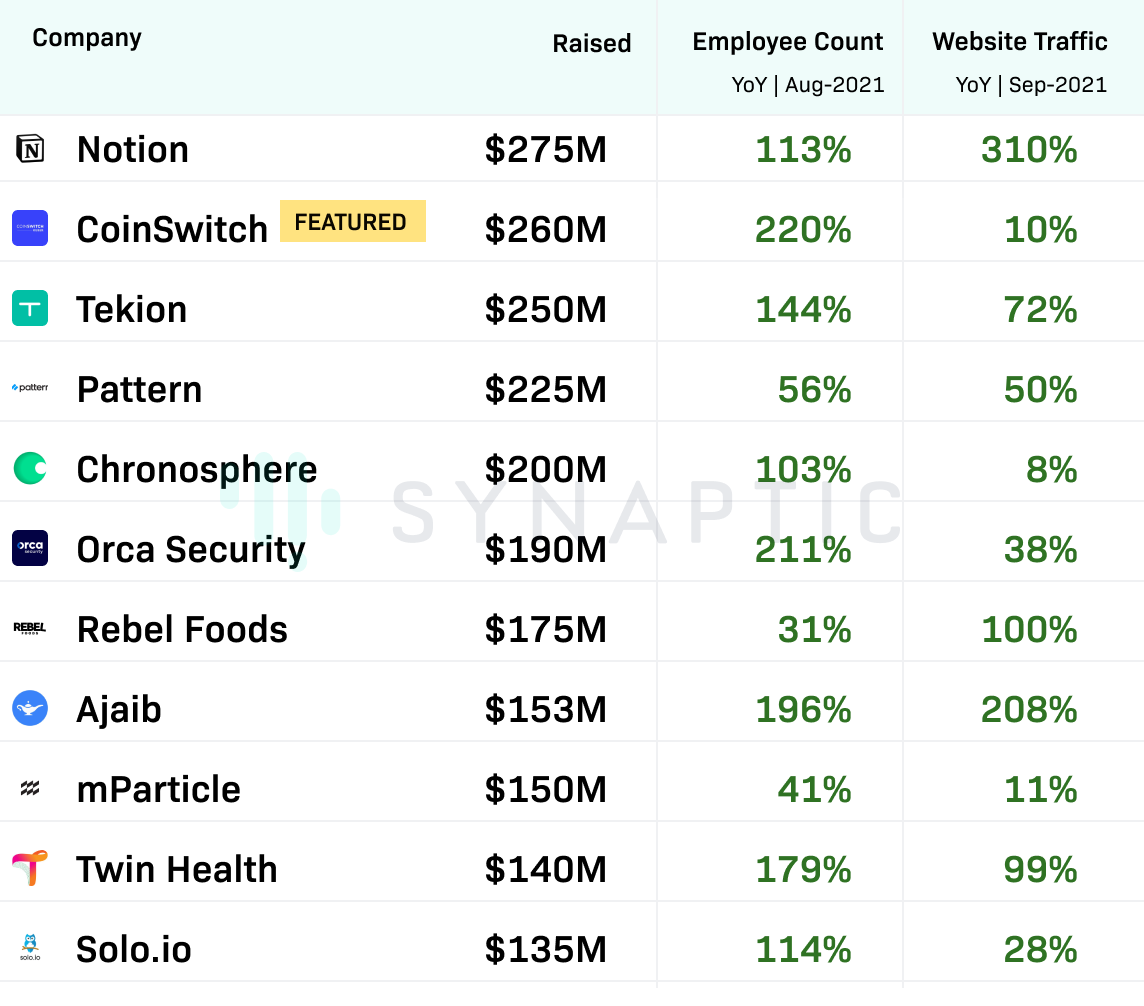Viewport: 1144px width, 1006px height.
Task: Click the mParticle logo icon
Action: point(30,788)
